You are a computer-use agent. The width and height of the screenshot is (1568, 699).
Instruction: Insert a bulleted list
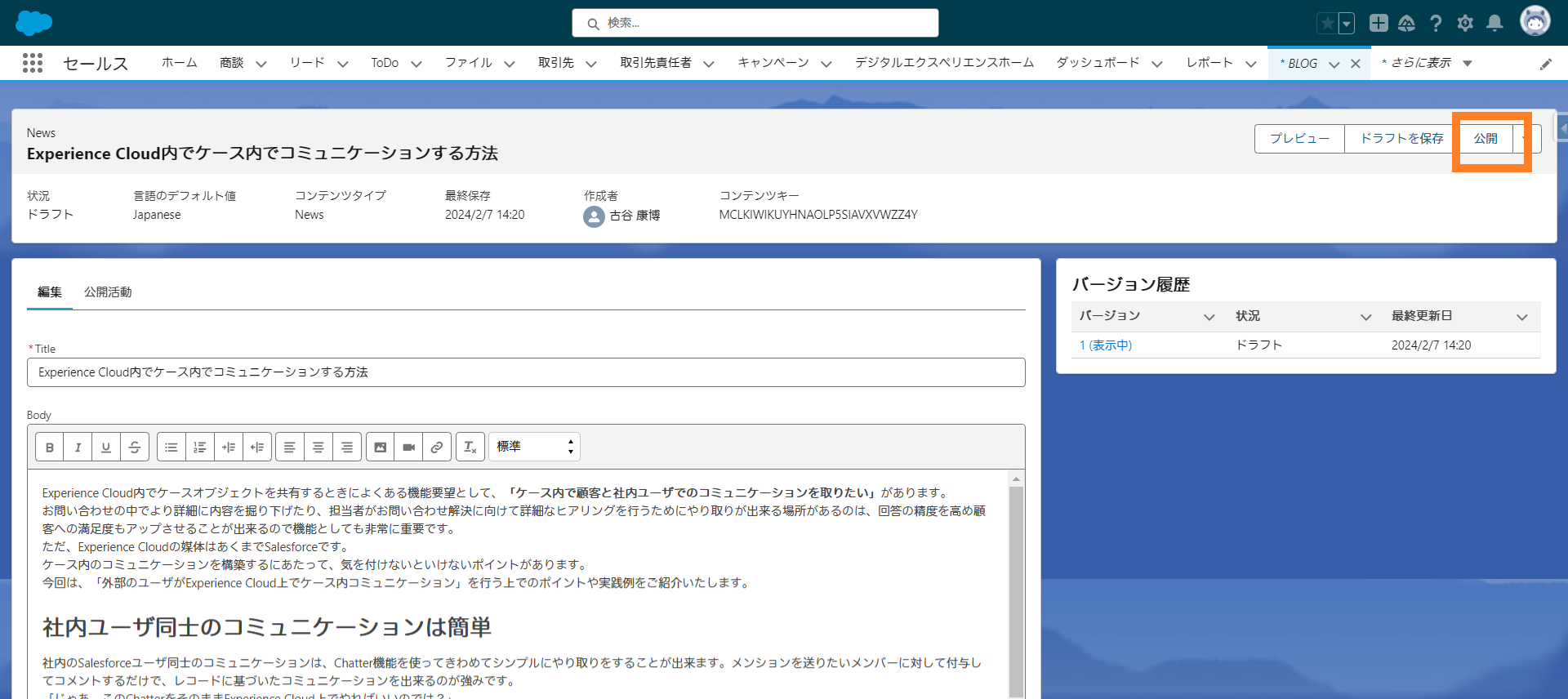[x=171, y=447]
